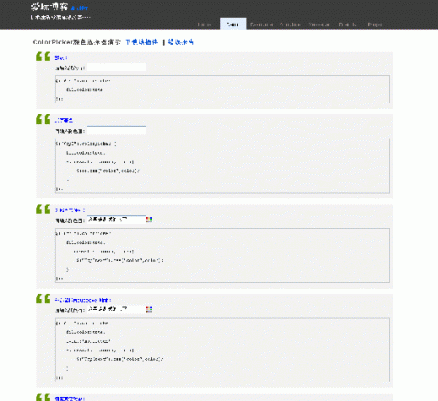The image size is (438, 401).
Task: Click the blue link after the vertical bar separator
Action: [x=181, y=42]
